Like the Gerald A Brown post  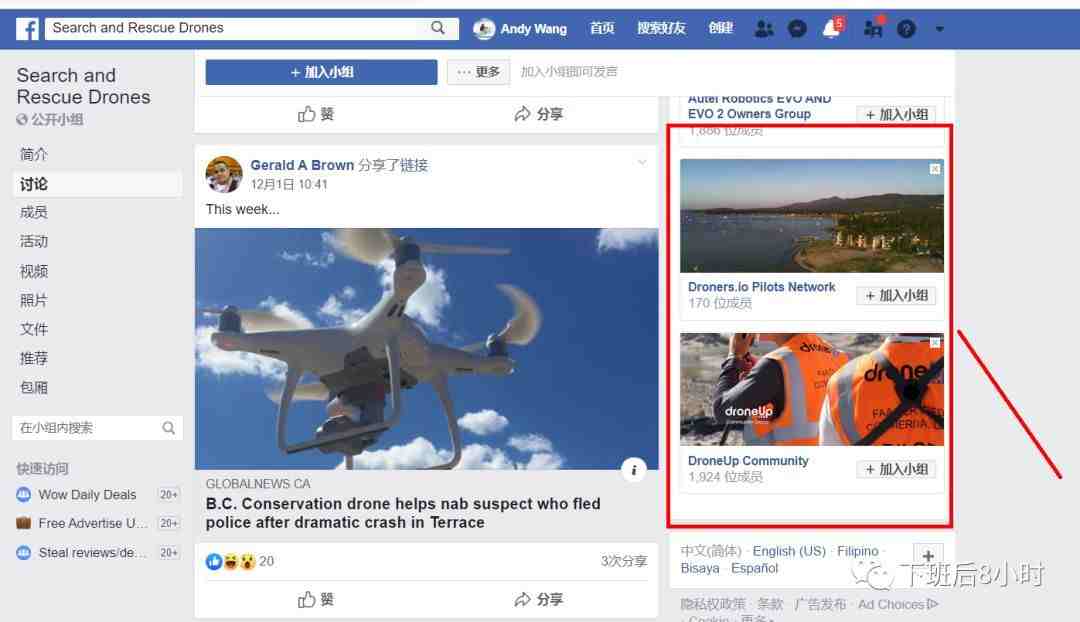[315, 599]
